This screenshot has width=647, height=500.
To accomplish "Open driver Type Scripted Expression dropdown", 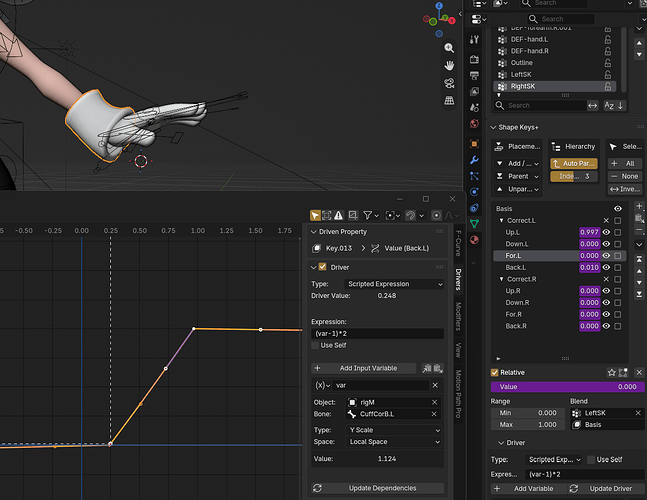I will point(394,284).
